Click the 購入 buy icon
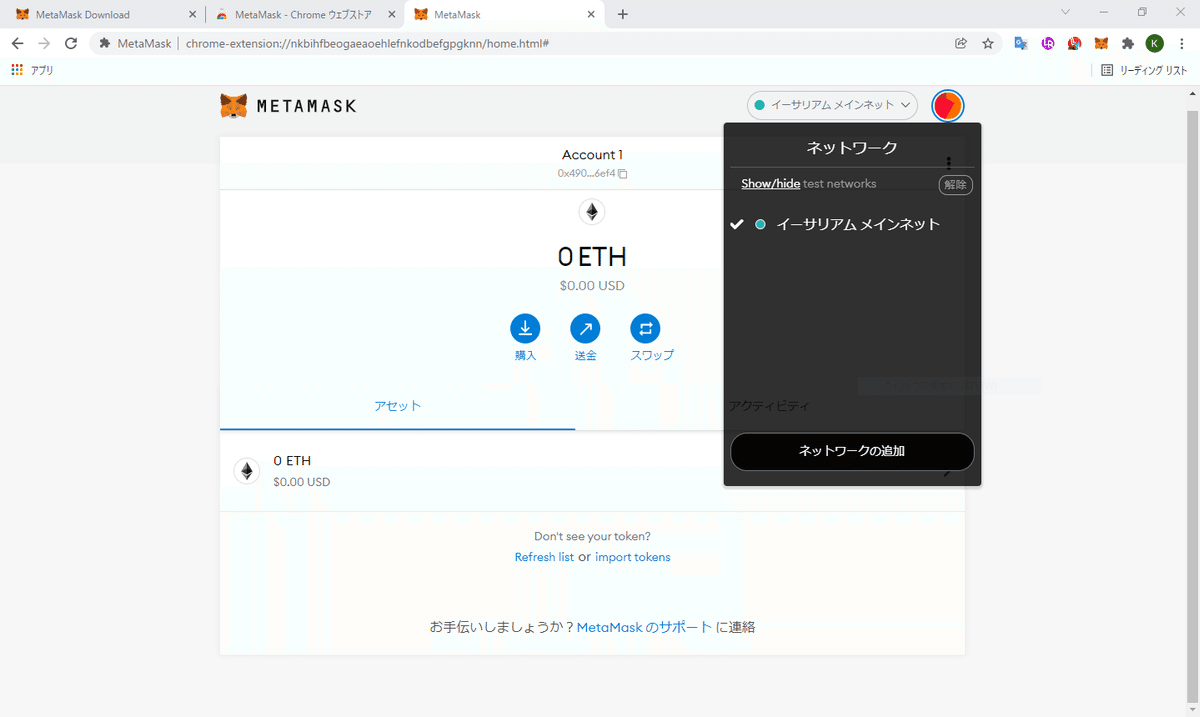The image size is (1200, 717). (x=525, y=328)
